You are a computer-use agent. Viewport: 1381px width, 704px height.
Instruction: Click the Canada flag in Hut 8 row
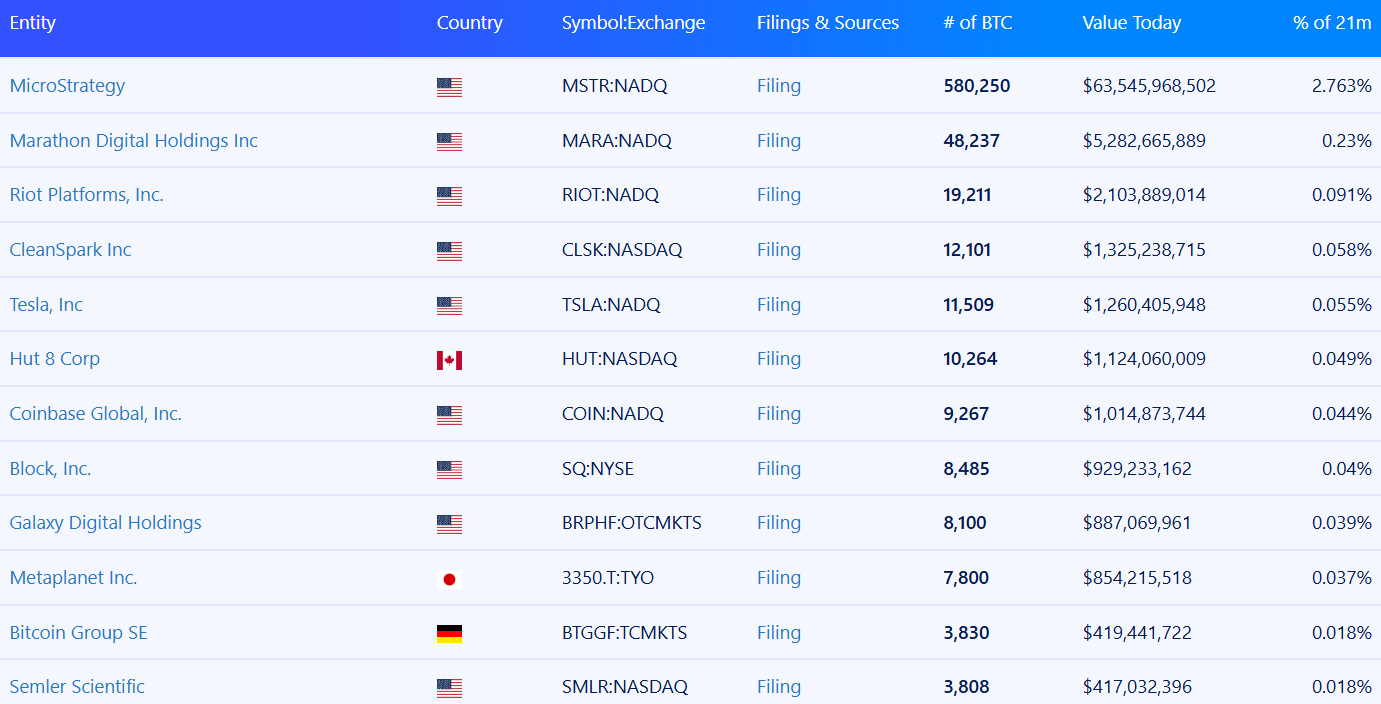[449, 360]
